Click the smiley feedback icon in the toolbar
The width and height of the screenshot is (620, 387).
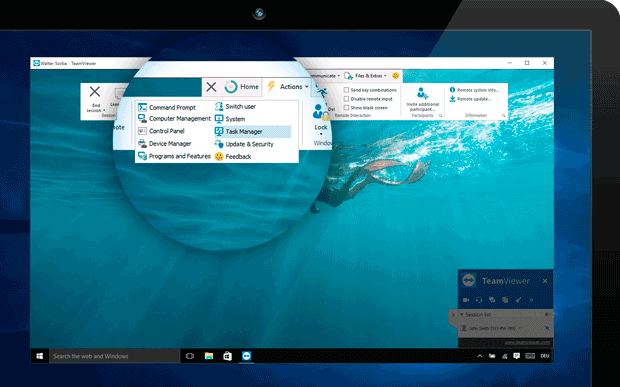coord(395,76)
